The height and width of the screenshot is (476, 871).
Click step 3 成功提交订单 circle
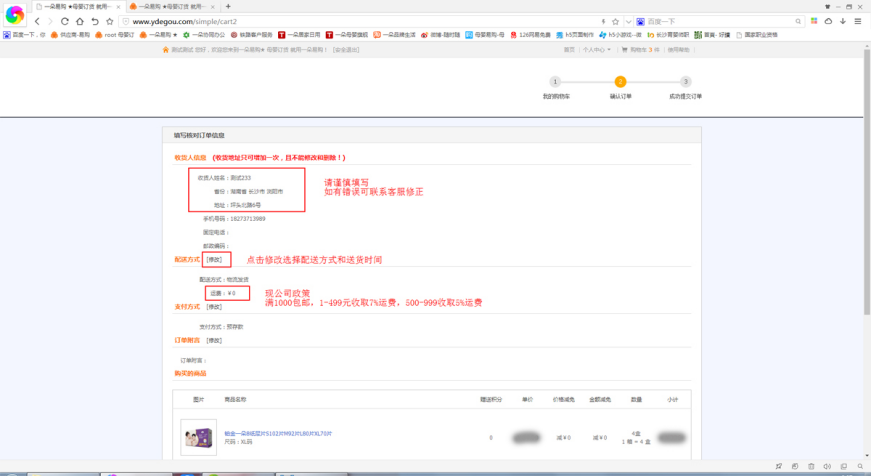pos(685,82)
